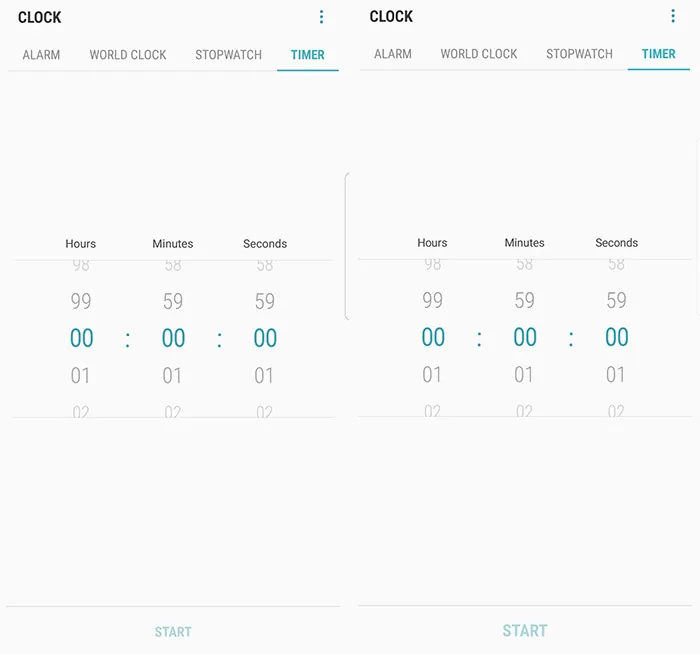Switch to World Clock on the right screen
Screen dimensions: 700x654
tap(479, 54)
